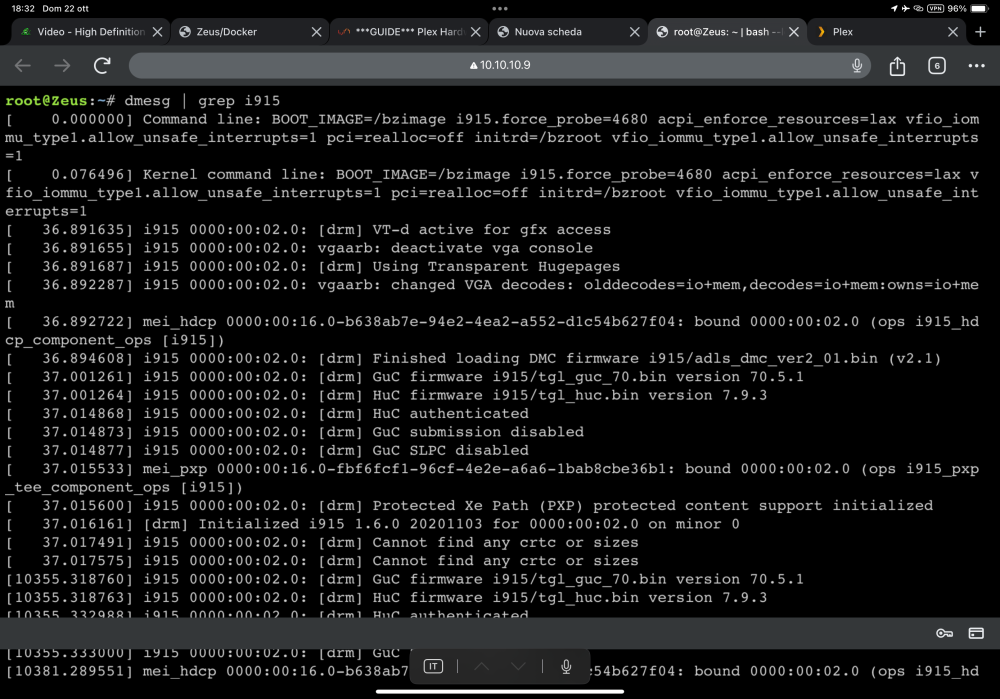
Task: Click 'GuC SLPC disabled' line
Action: click(267, 450)
